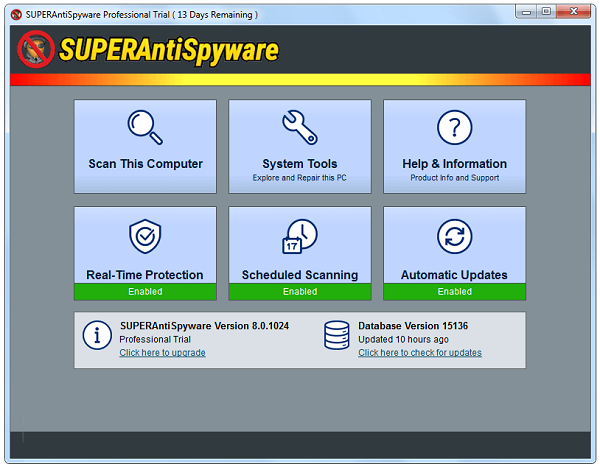This screenshot has width=600, height=467.
Task: Open Help & Information product info text
Action: [x=454, y=178]
